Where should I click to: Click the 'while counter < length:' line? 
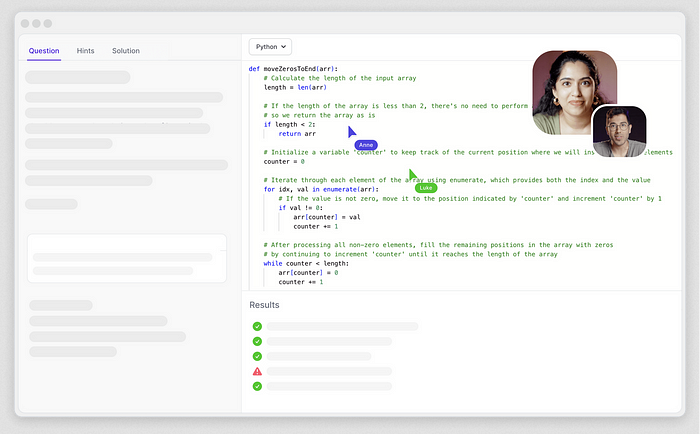click(306, 263)
